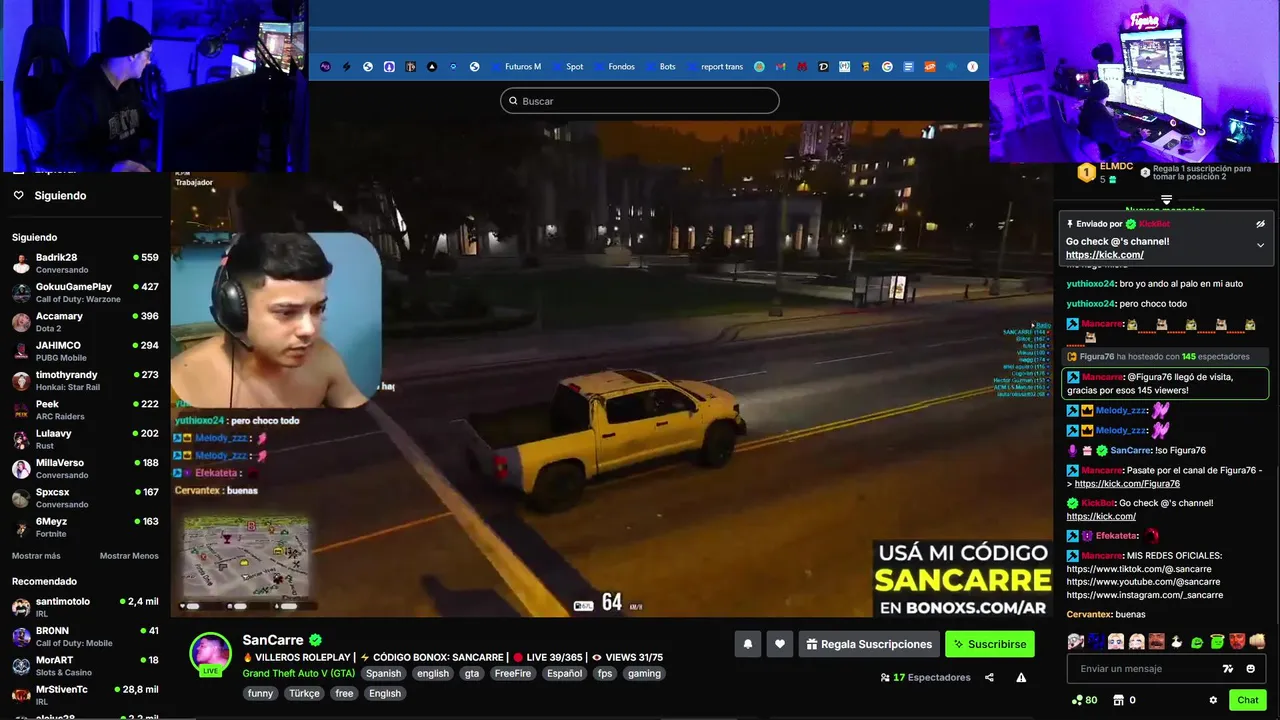Image resolution: width=1280 pixels, height=720 pixels.
Task: Open Peek channel in sidebar
Action: coord(85,410)
